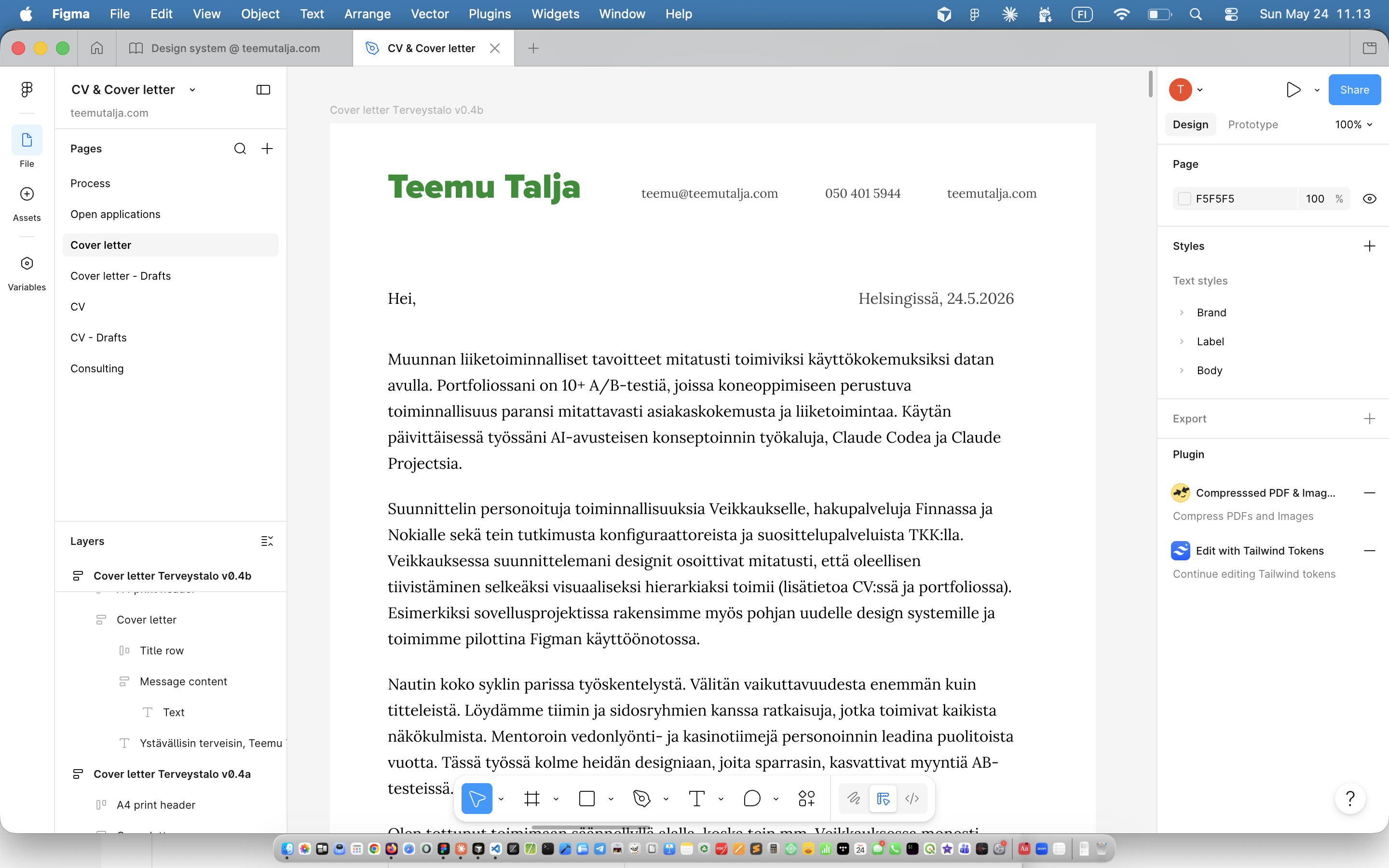Go to the home tab icon
1389x868 pixels.
97,48
